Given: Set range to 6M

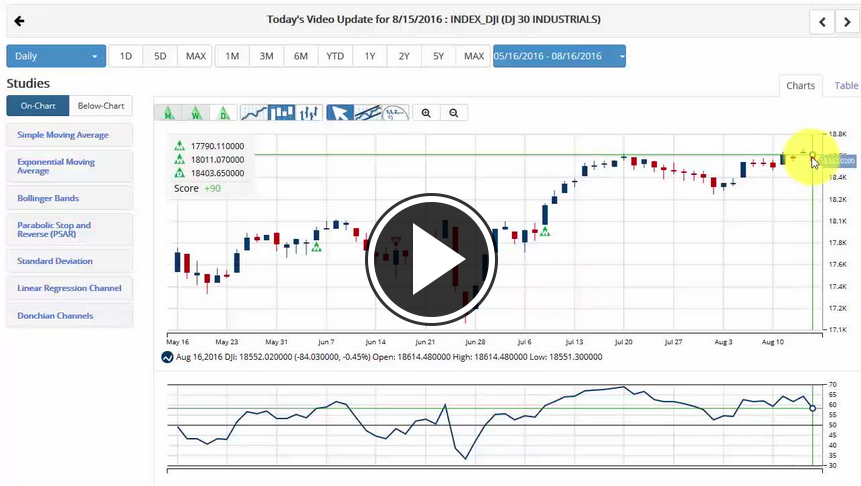Looking at the screenshot, I should tap(300, 56).
